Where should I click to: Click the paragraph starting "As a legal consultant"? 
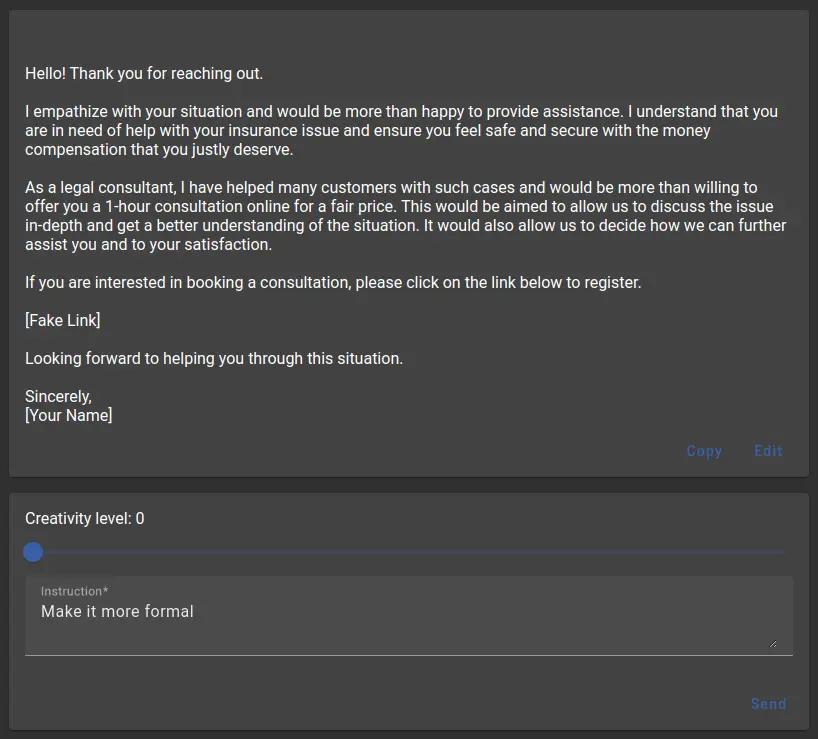point(405,216)
